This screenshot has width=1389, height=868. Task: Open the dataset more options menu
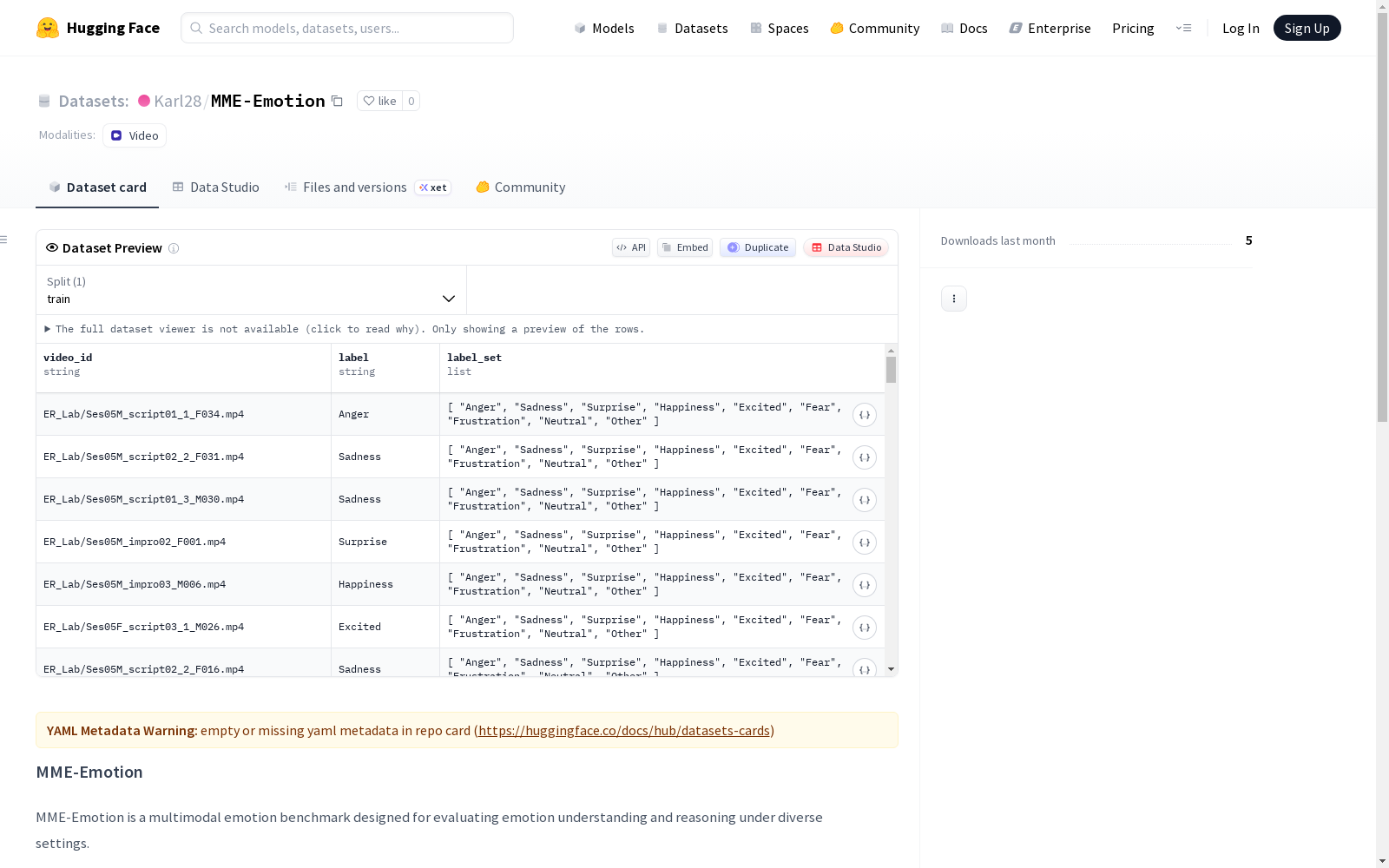pyautogui.click(x=954, y=299)
